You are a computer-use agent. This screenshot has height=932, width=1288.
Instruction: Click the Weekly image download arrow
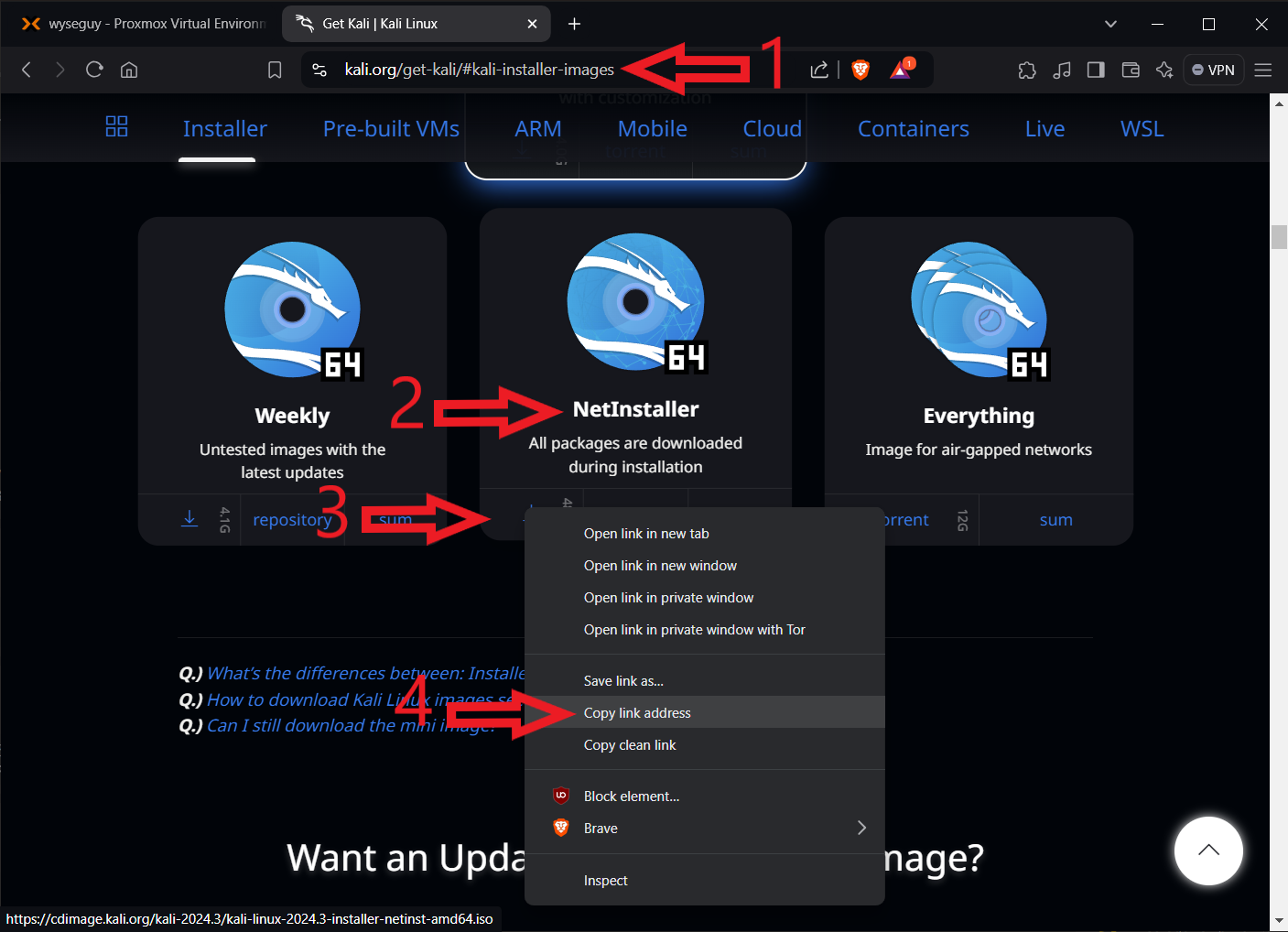point(189,519)
